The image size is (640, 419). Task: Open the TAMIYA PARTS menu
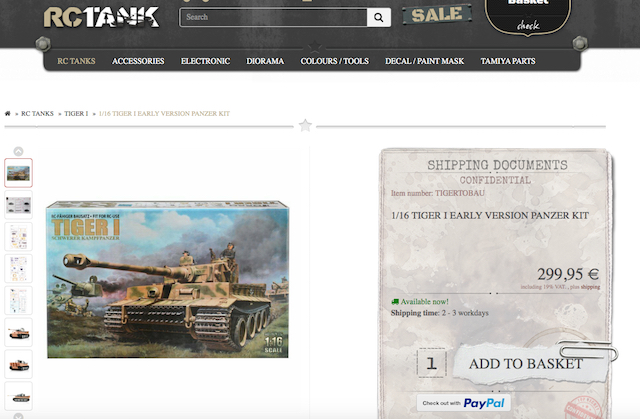tap(508, 61)
